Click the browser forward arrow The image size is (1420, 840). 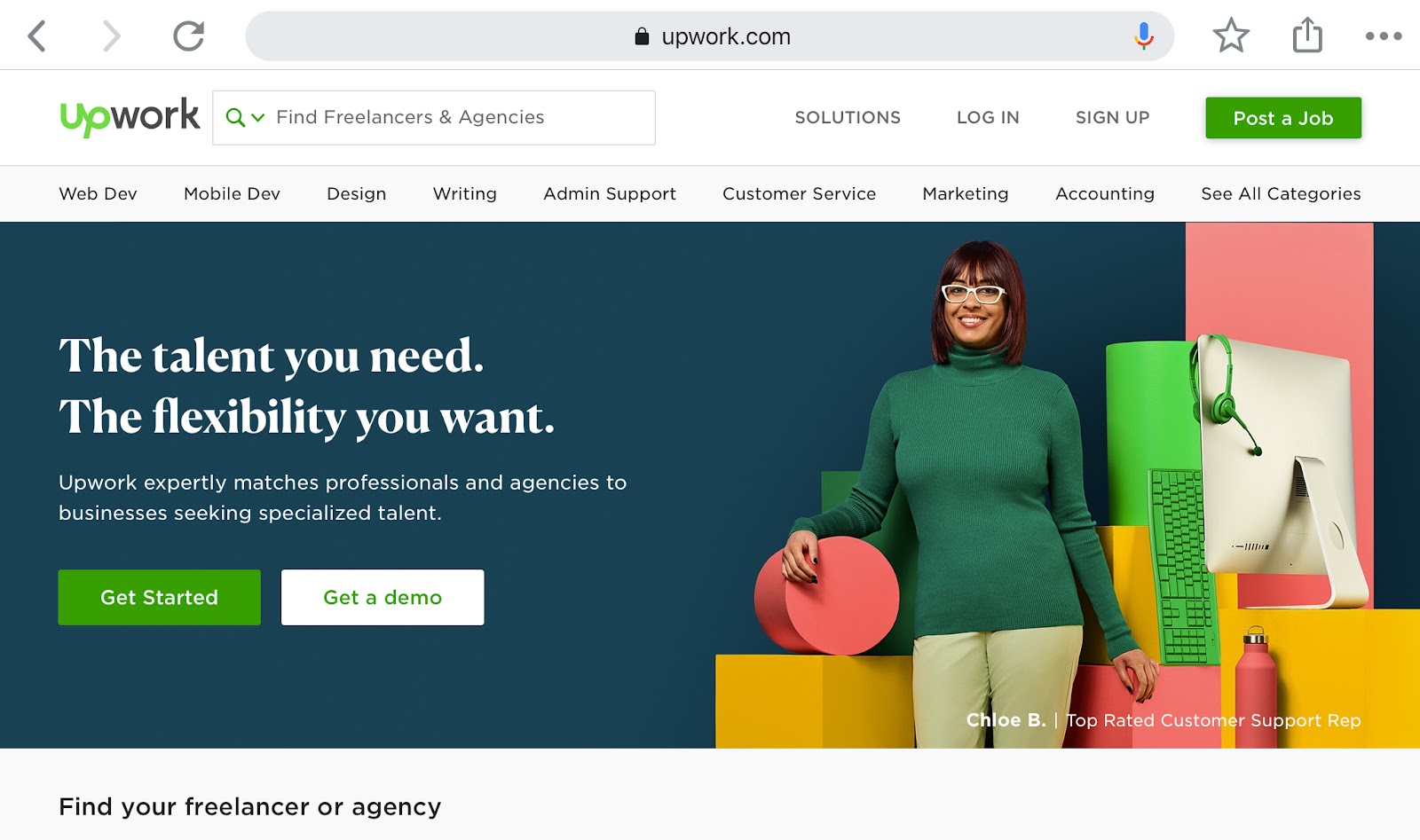111,36
